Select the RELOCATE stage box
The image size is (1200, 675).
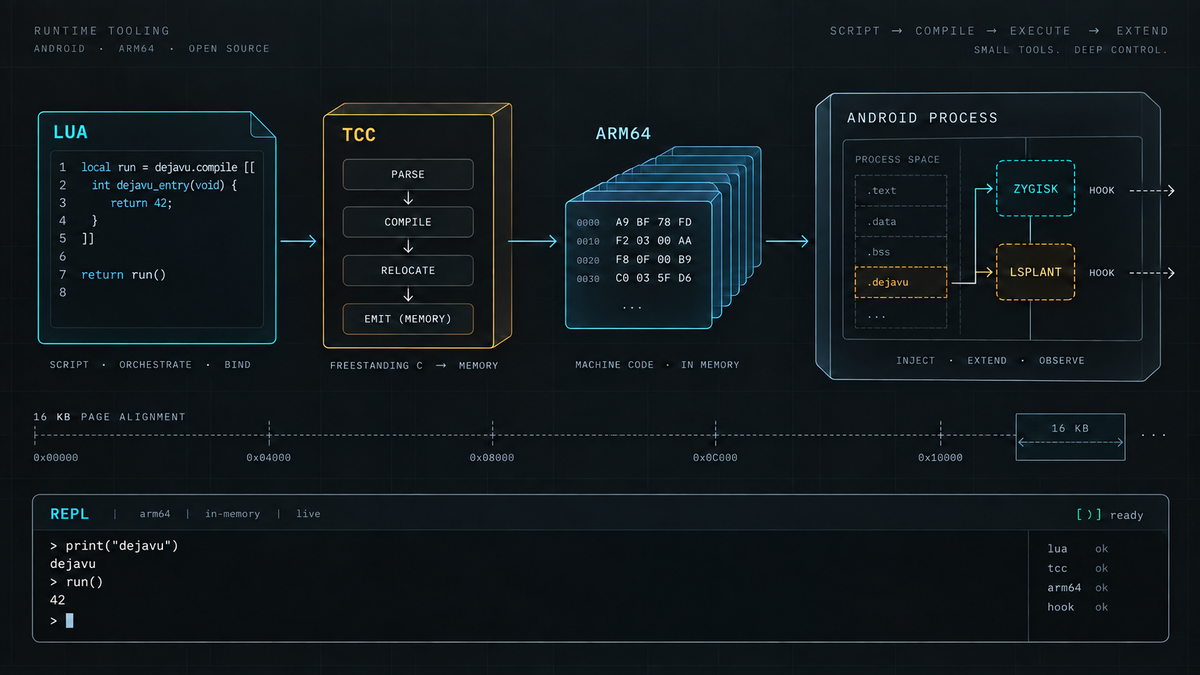(408, 270)
